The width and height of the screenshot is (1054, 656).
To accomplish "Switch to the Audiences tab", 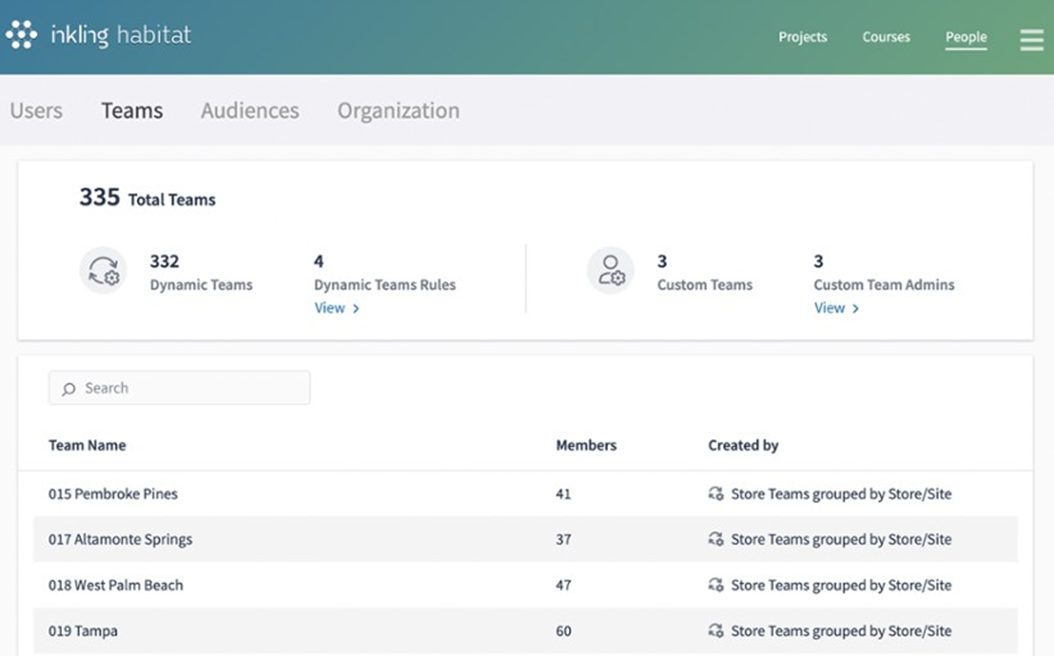I will tap(250, 111).
